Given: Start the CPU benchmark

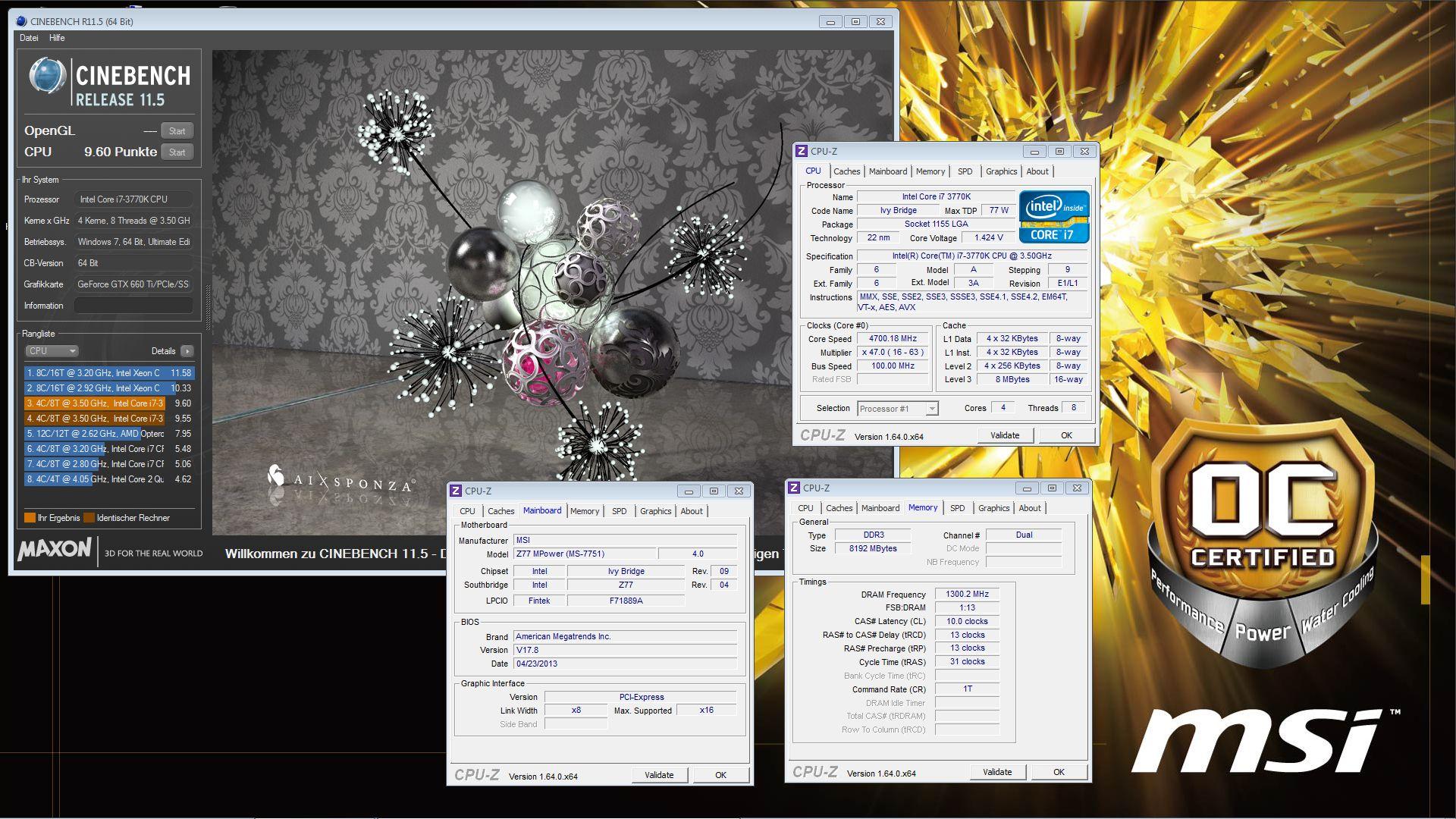Looking at the screenshot, I should [177, 152].
